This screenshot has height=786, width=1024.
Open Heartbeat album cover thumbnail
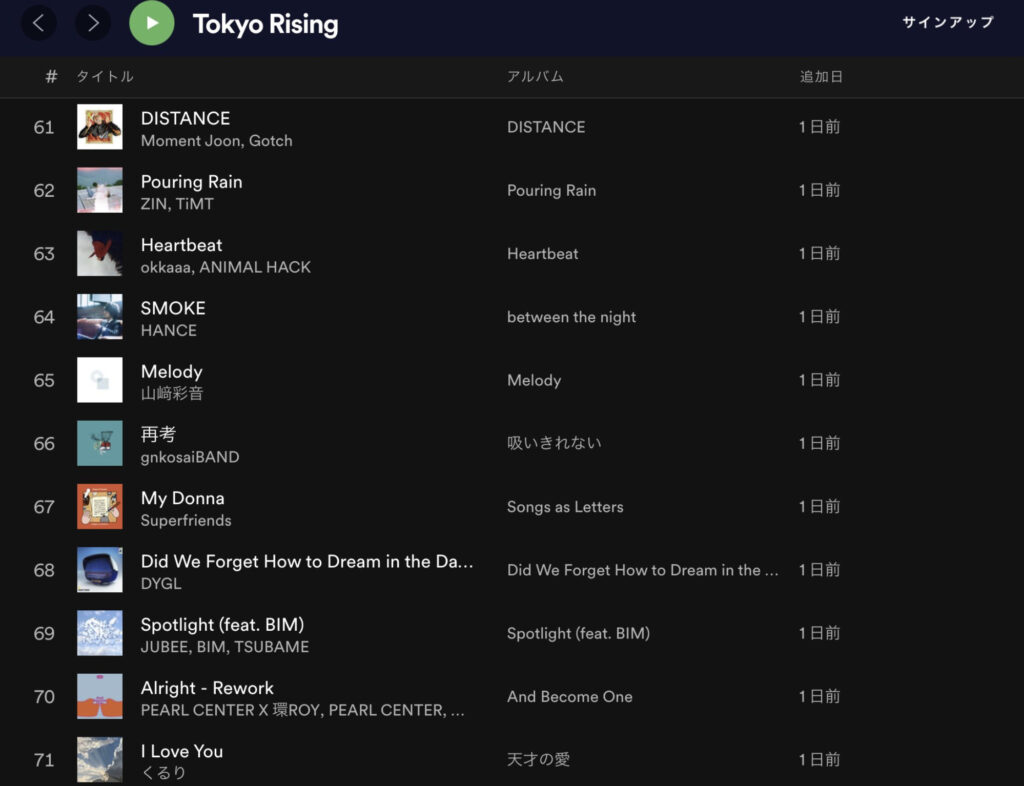(99, 253)
